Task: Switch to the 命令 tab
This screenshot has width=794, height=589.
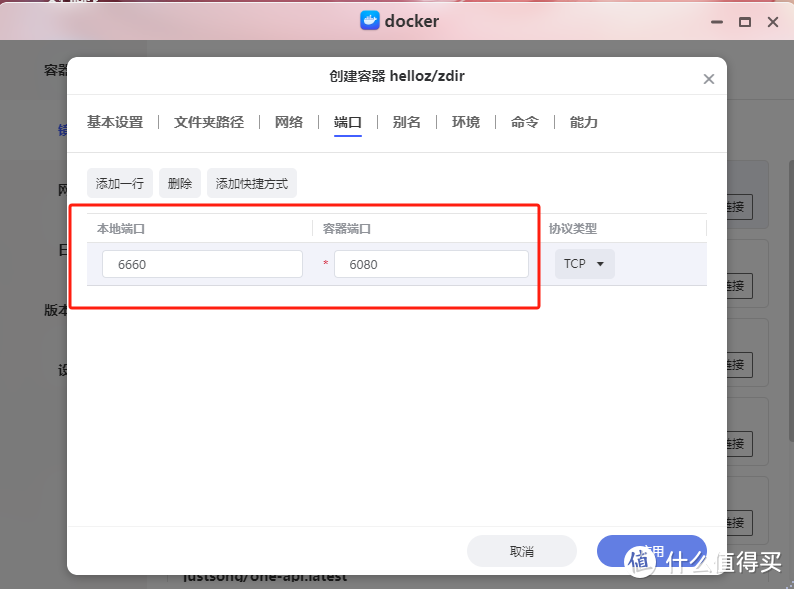Action: [525, 122]
